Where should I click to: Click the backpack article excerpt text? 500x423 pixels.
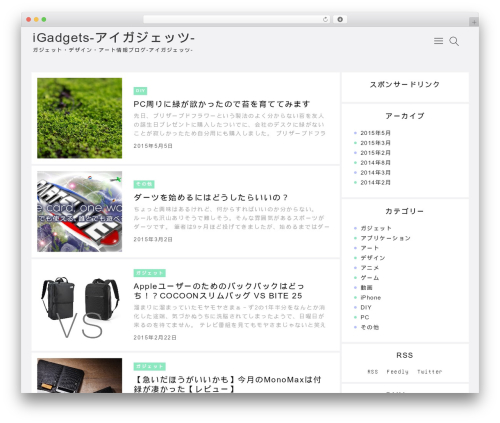click(x=230, y=316)
